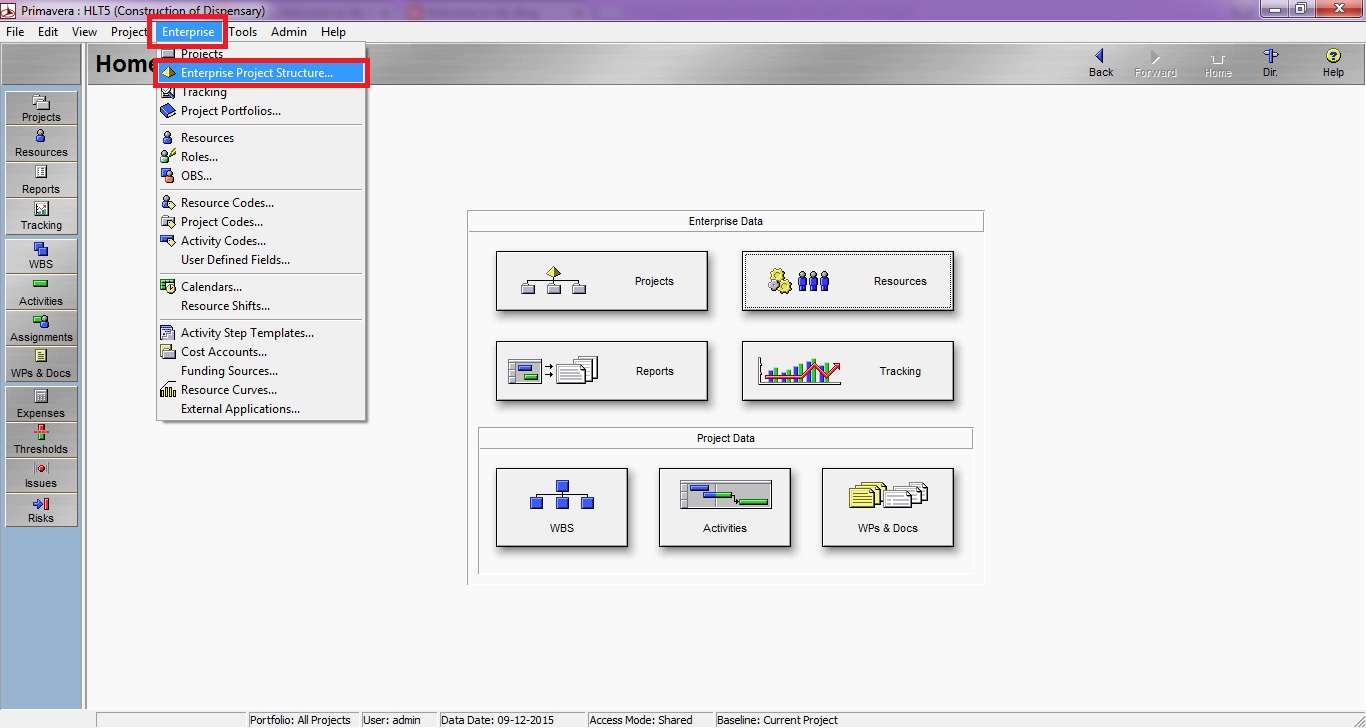This screenshot has width=1366, height=728.
Task: Select the Projects icon in the left sidebar
Action: [x=40, y=107]
